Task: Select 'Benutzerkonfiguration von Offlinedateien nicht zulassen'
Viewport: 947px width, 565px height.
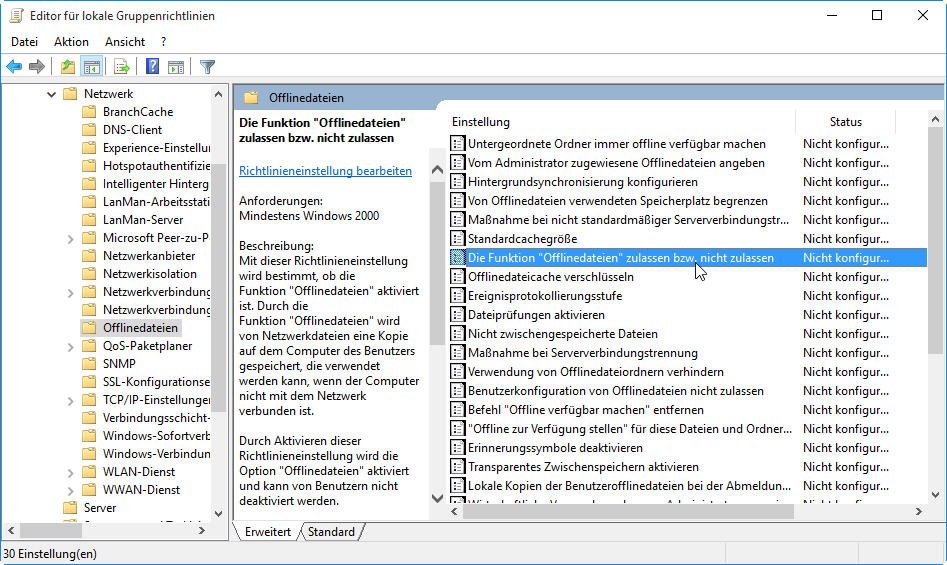Action: 615,391
